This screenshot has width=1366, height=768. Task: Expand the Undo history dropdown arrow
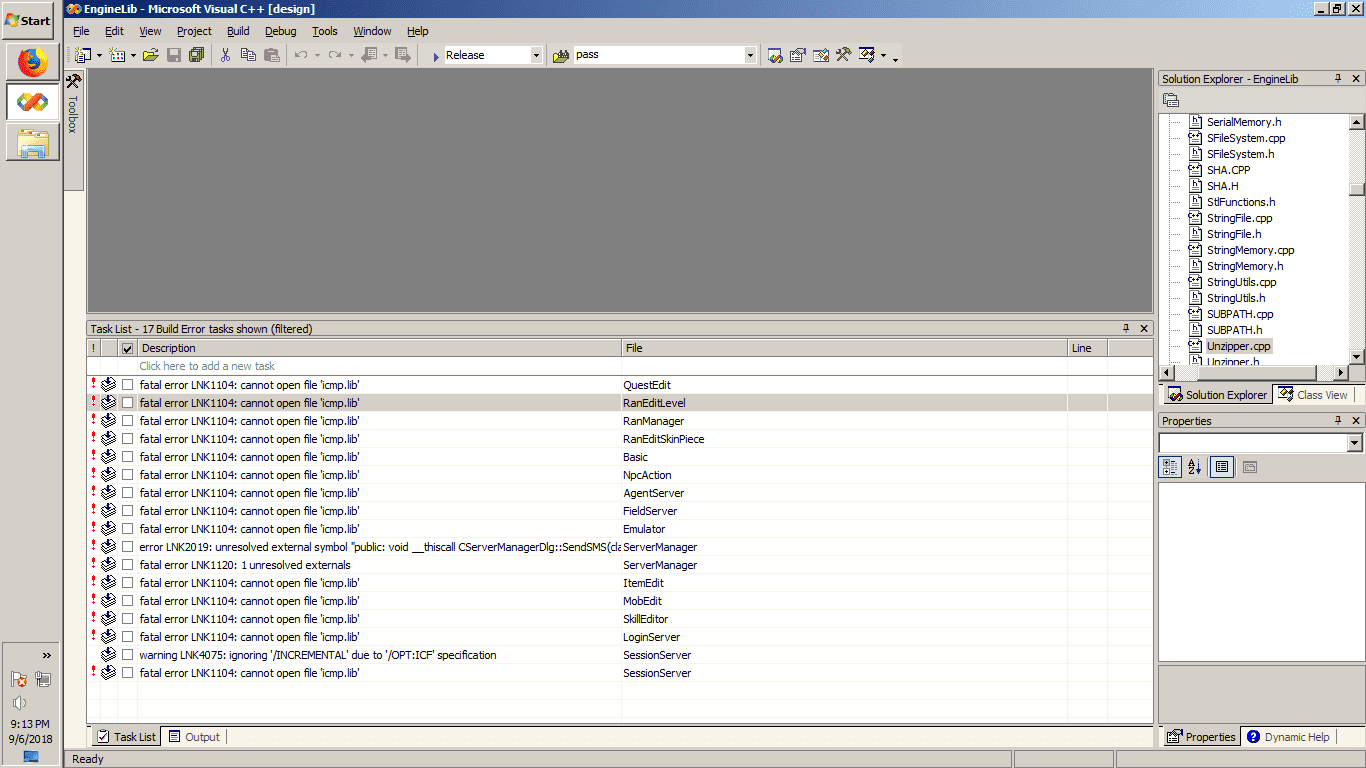[x=317, y=55]
